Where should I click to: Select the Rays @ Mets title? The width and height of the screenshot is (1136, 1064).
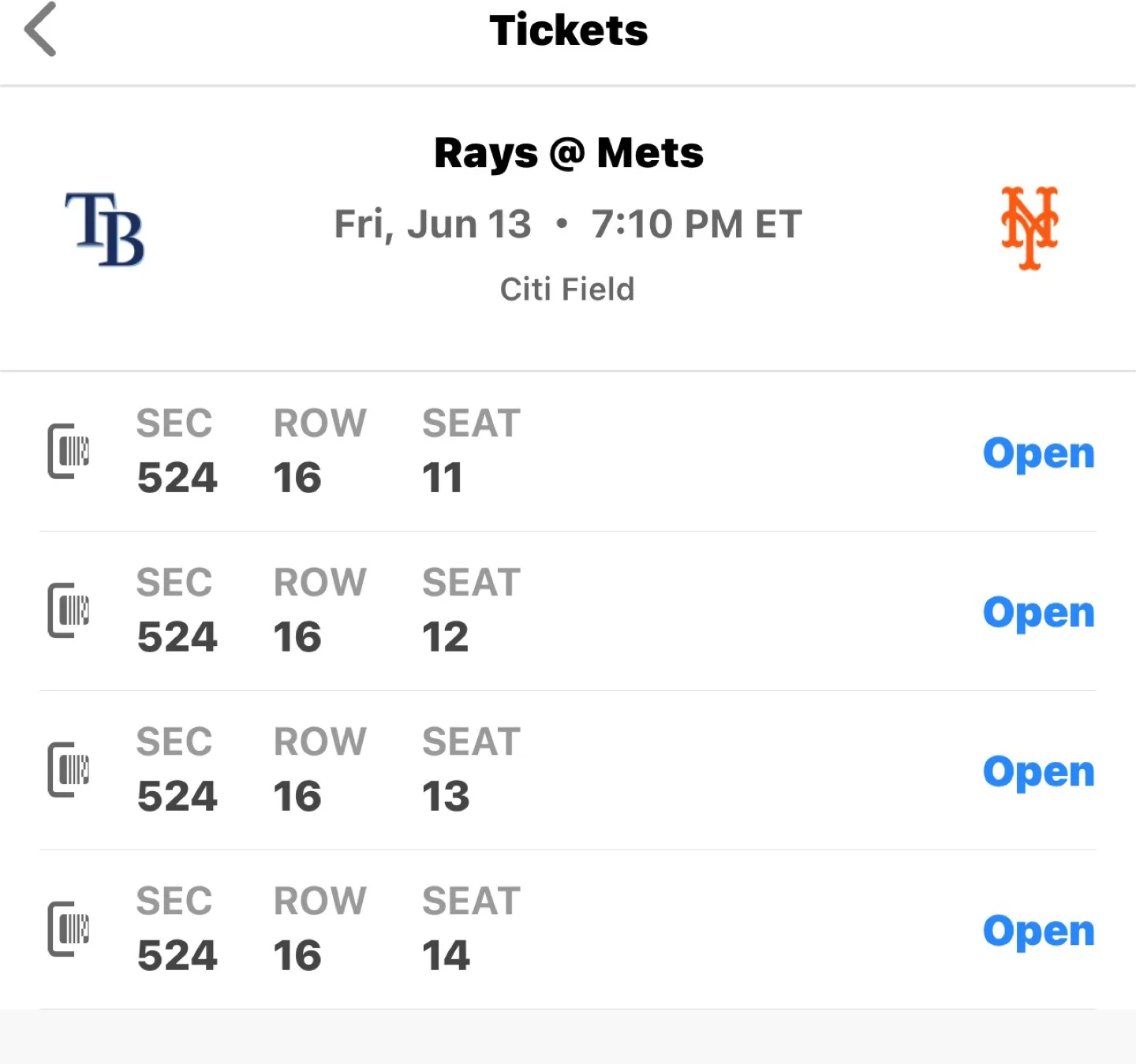click(569, 153)
